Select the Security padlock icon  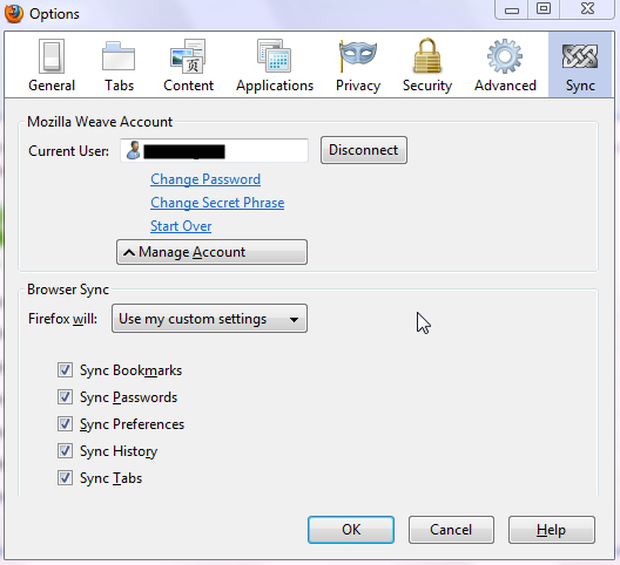pos(427,57)
